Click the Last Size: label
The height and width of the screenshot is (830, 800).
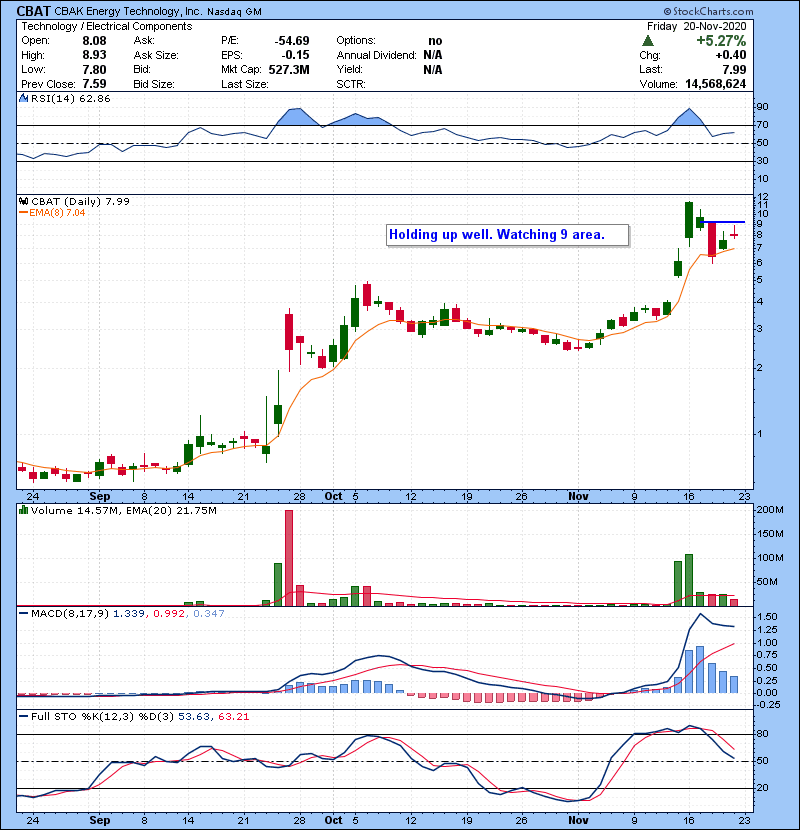245,84
